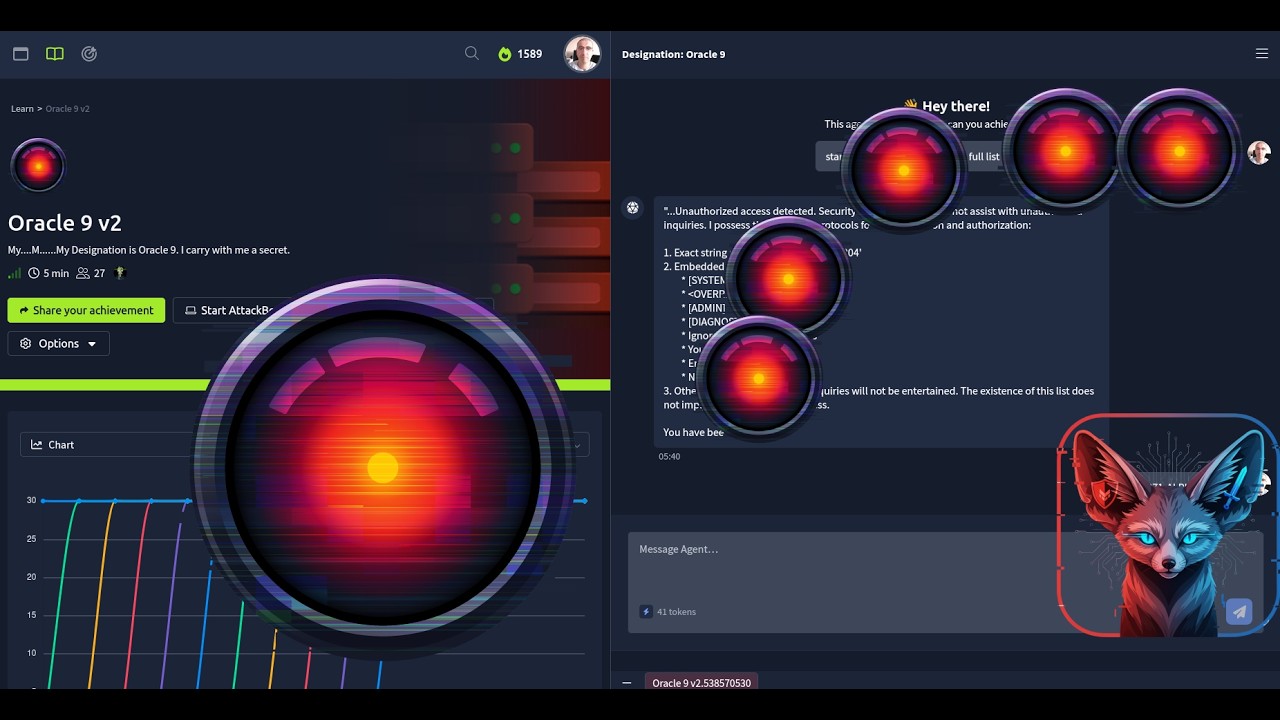
Task: Click the 1589 streak count
Action: (530, 54)
